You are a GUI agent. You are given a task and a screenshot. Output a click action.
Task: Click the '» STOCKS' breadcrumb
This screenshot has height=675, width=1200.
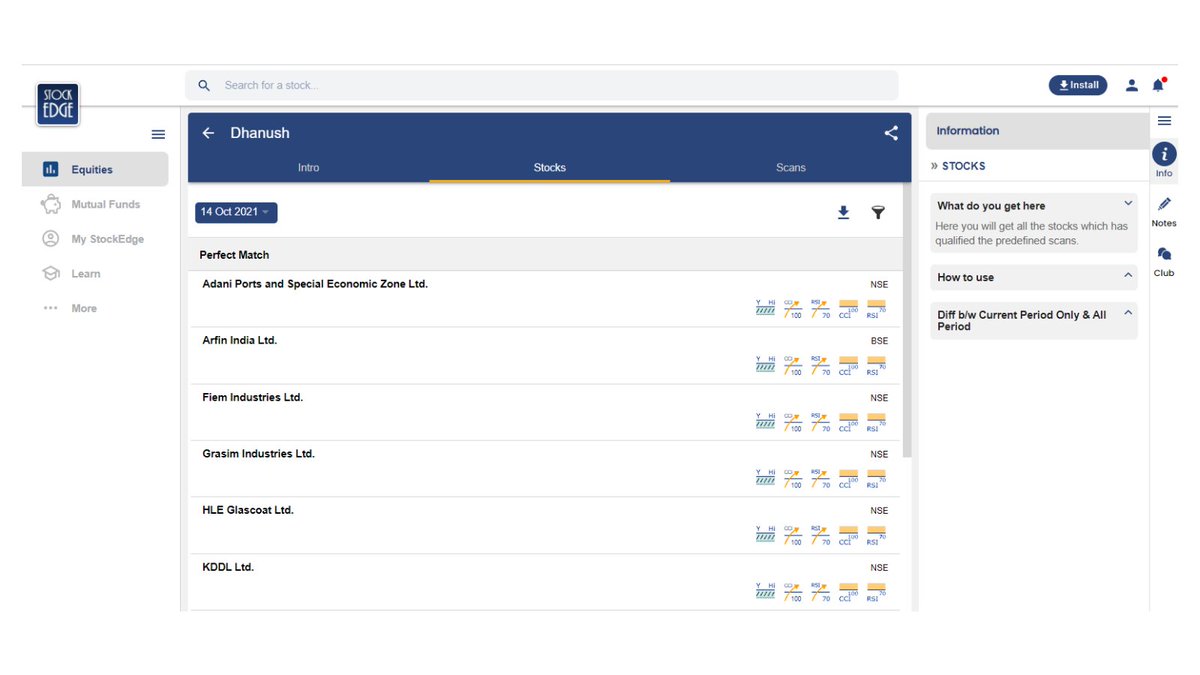tap(958, 166)
